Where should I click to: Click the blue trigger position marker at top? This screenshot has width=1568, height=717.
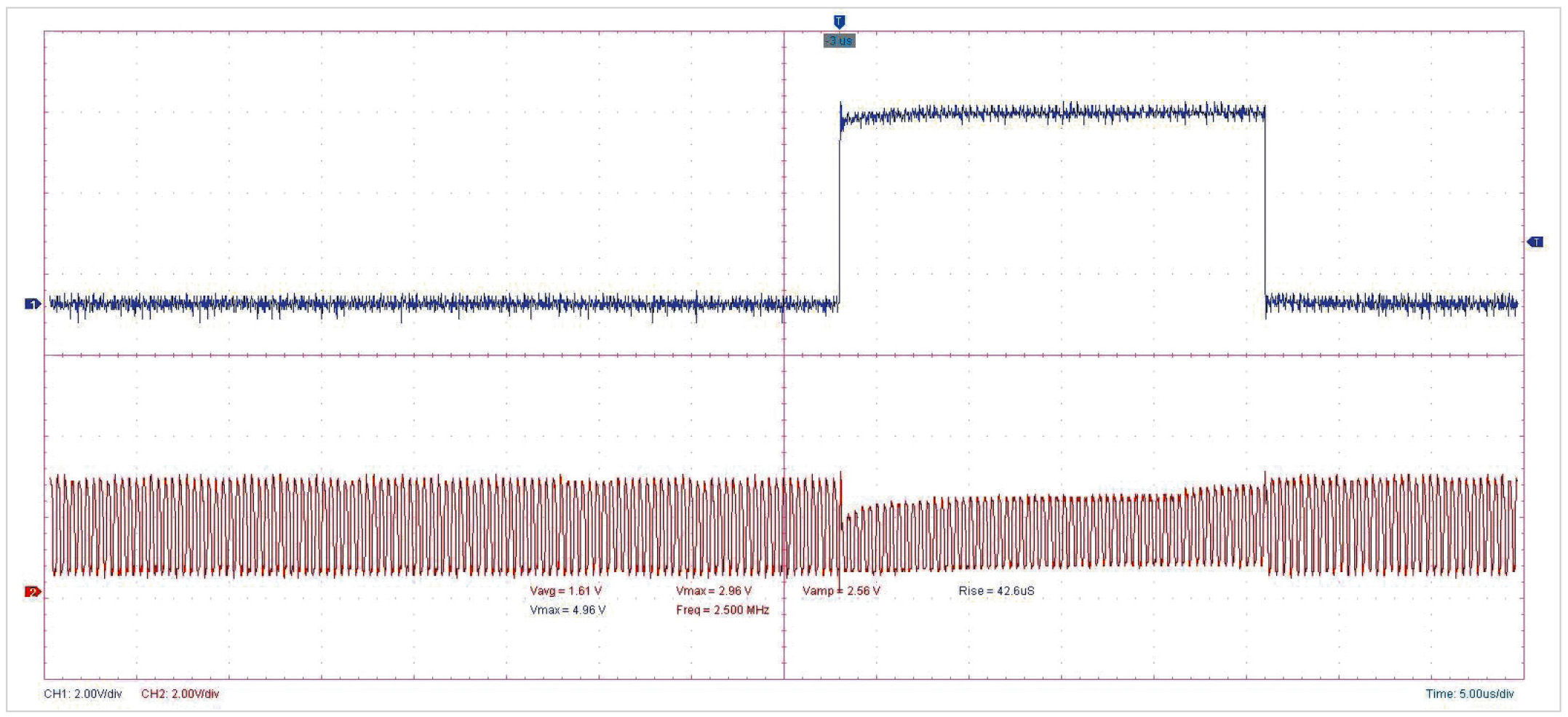(x=839, y=22)
